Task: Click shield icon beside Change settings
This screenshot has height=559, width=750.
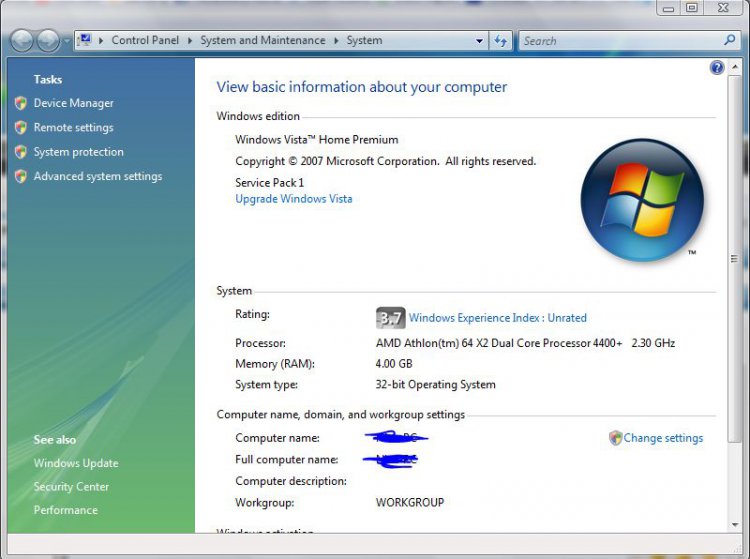Action: pyautogui.click(x=615, y=438)
